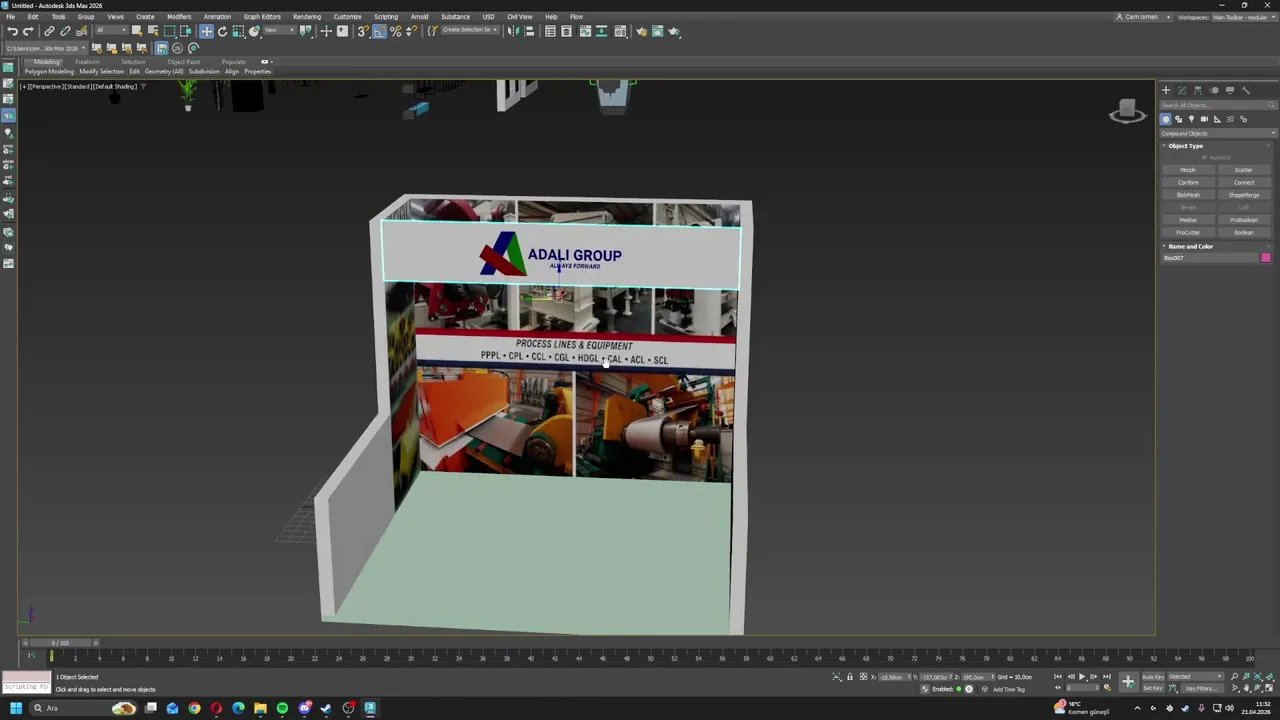Open the Create tab plus icon
The width and height of the screenshot is (1280, 720).
[1165, 90]
